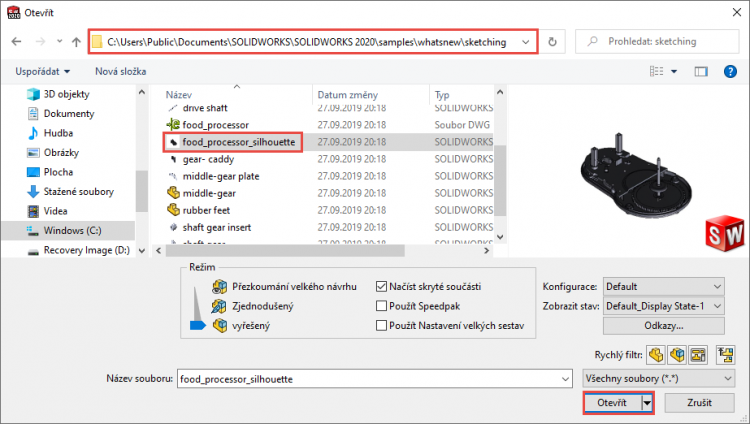
Task: Open the Zobrazit stav dropdown
Action: pos(663,306)
